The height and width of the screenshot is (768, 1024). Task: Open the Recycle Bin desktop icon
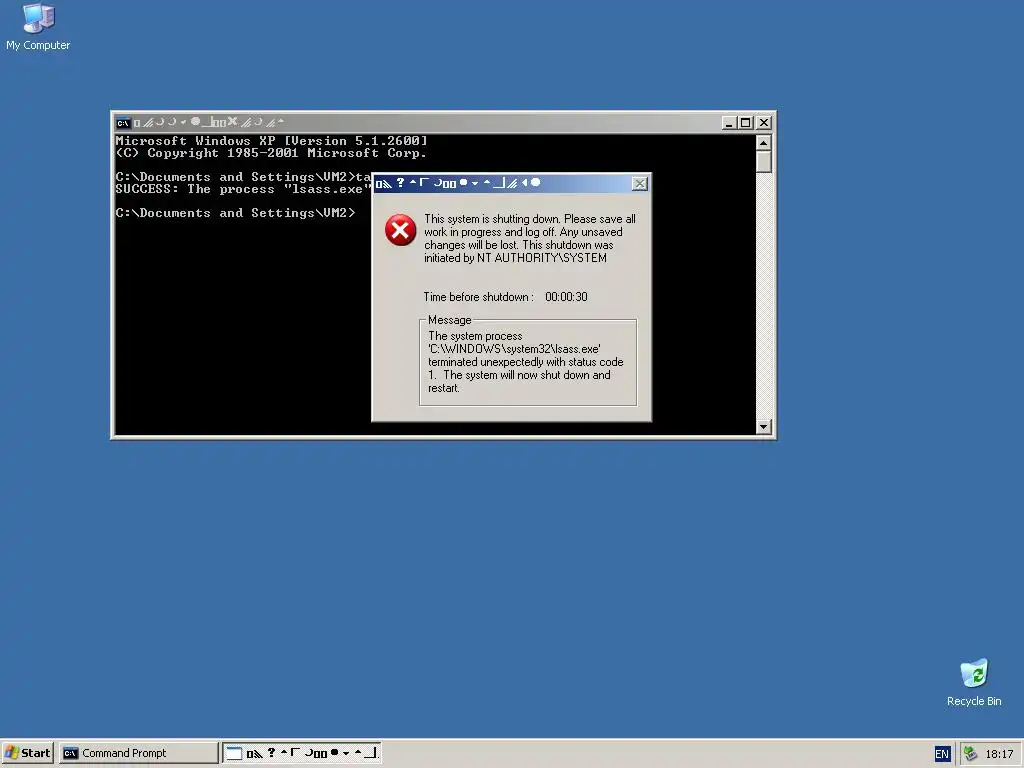(974, 683)
